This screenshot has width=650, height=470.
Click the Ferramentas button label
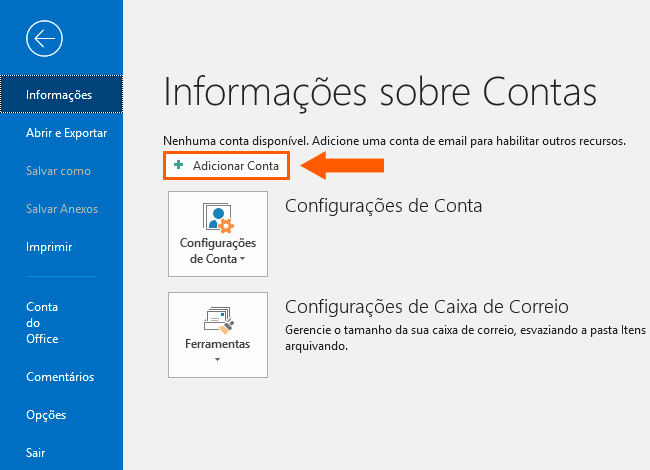[x=218, y=344]
